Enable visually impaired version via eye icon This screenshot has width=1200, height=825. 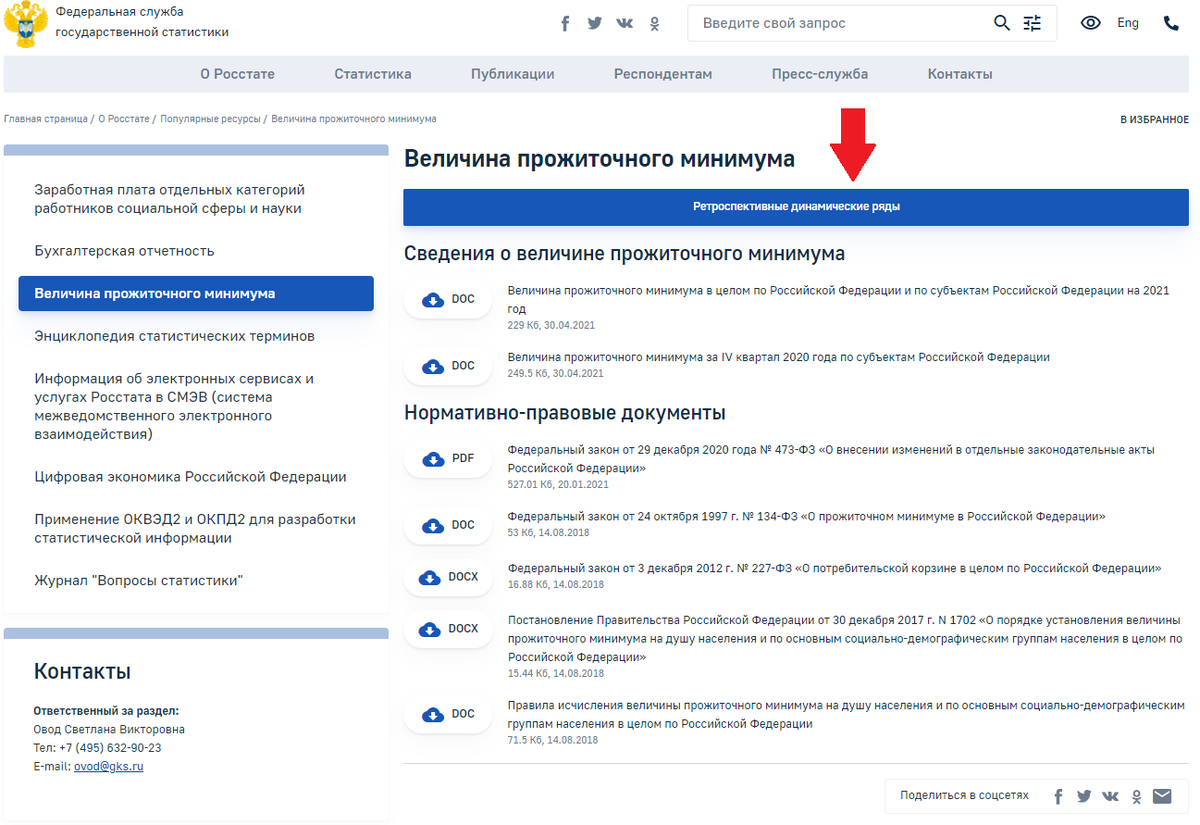pos(1090,22)
